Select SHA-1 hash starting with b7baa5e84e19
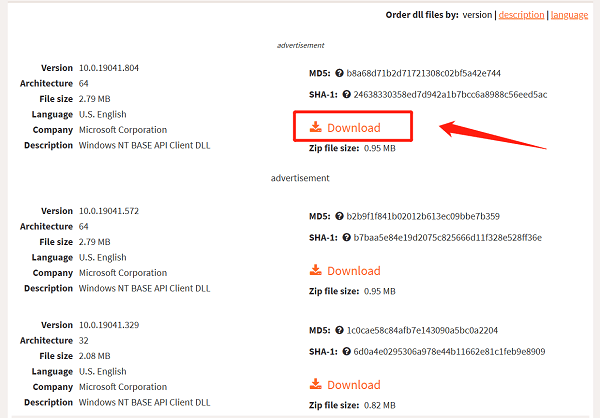This screenshot has height=418, width=600. (x=448, y=238)
